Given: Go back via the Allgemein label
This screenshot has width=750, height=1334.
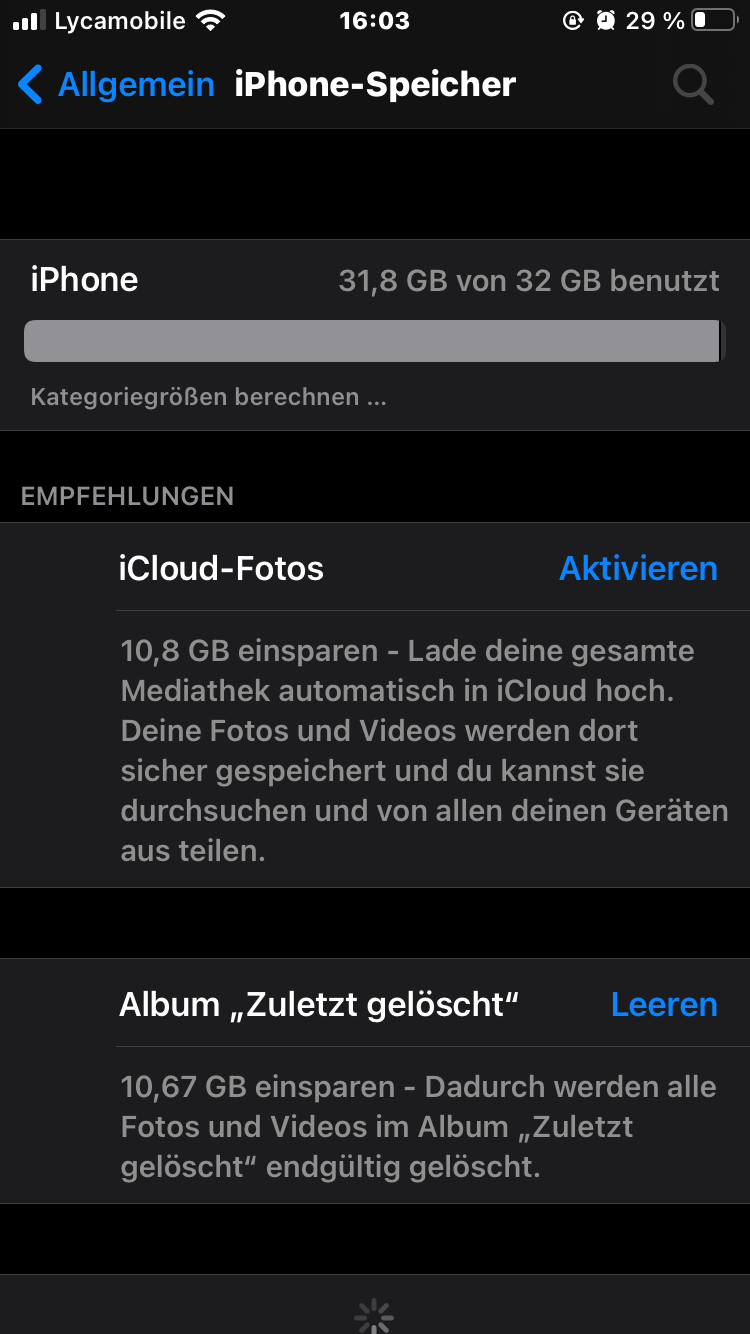Looking at the screenshot, I should click(x=136, y=85).
